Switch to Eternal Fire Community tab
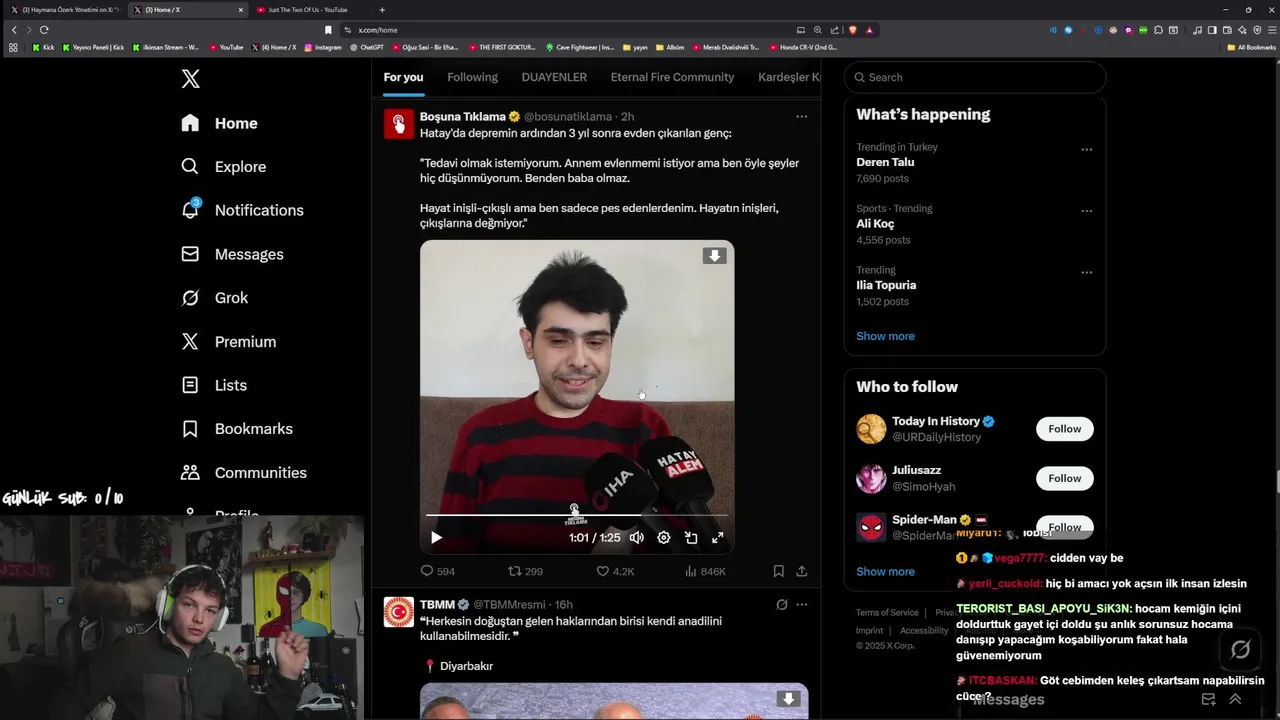 pyautogui.click(x=672, y=77)
